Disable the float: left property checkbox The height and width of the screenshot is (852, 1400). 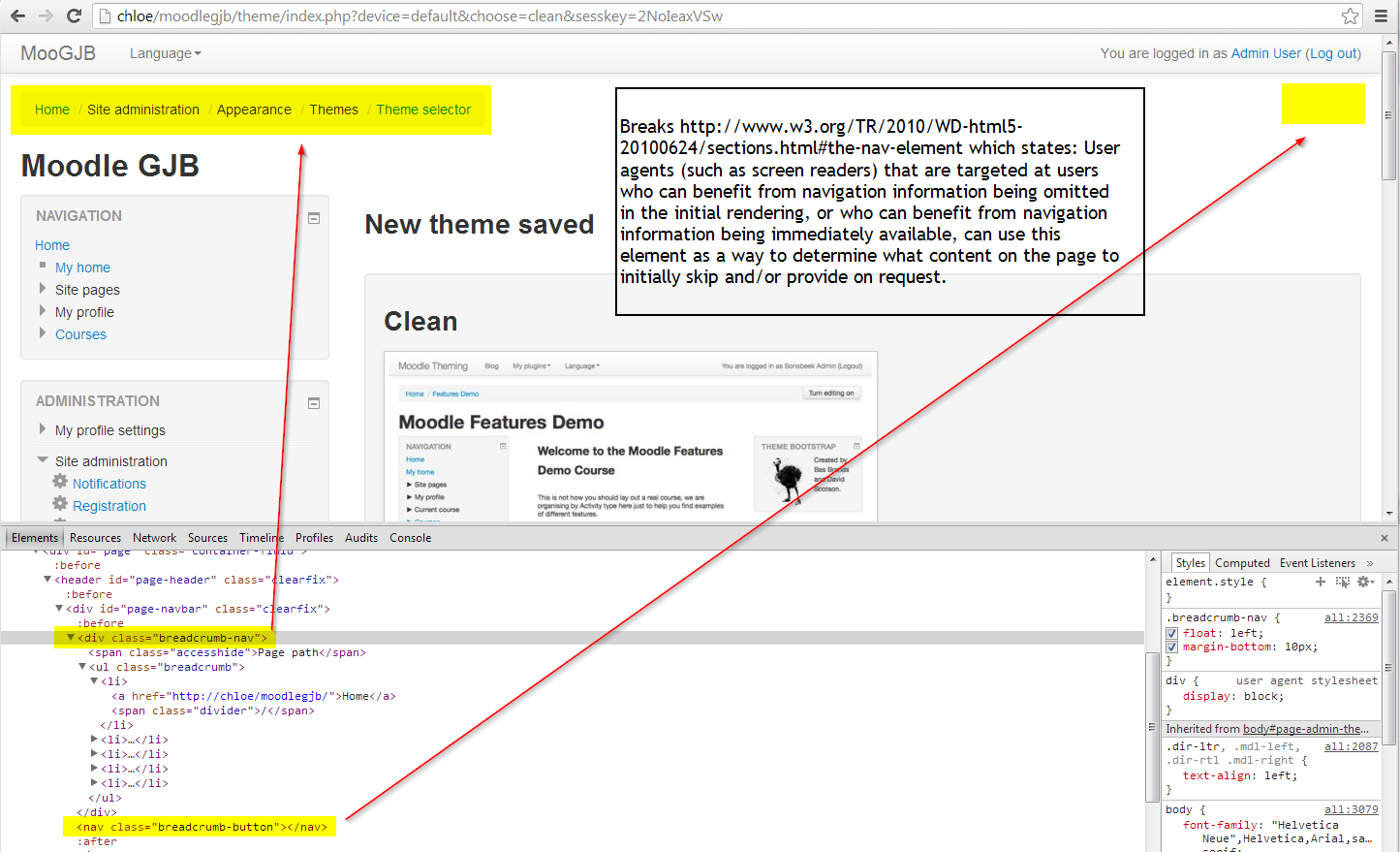pyautogui.click(x=1172, y=633)
